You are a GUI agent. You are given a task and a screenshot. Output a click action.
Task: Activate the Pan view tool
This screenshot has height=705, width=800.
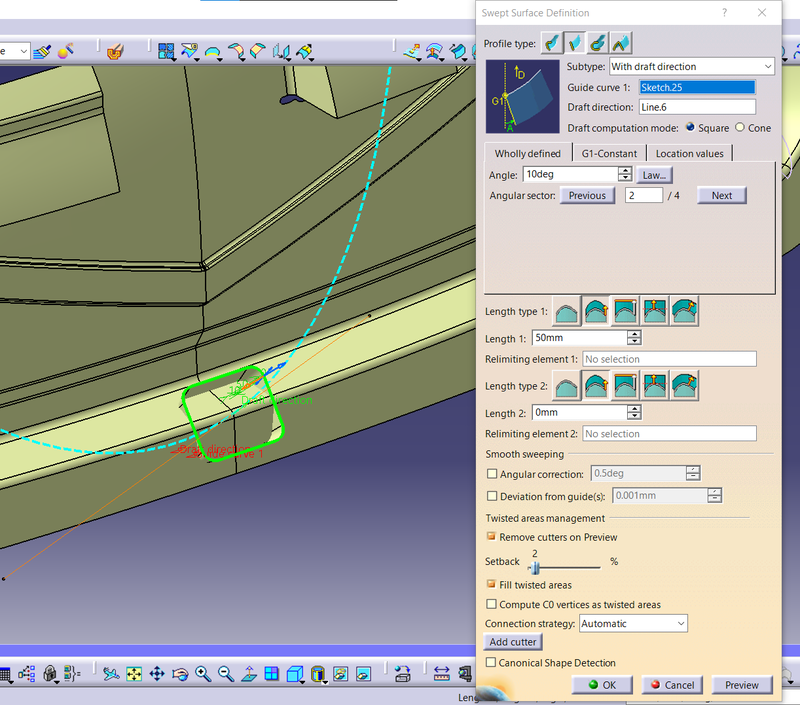click(x=157, y=675)
